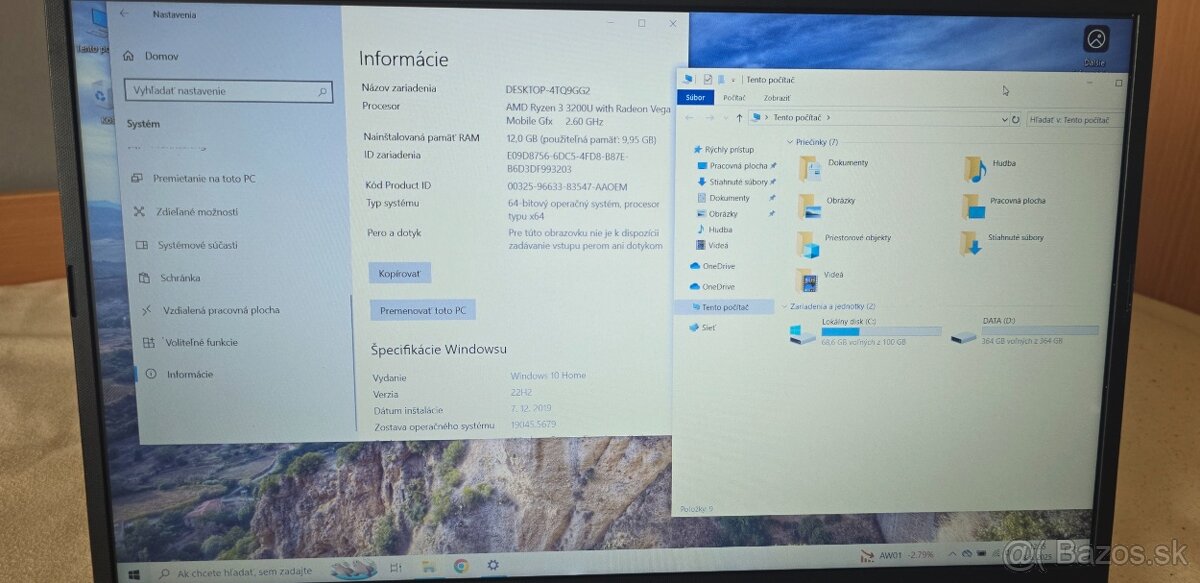Open the Dokumenty folder in Priečinky
The image size is (1200, 583).
pos(809,167)
